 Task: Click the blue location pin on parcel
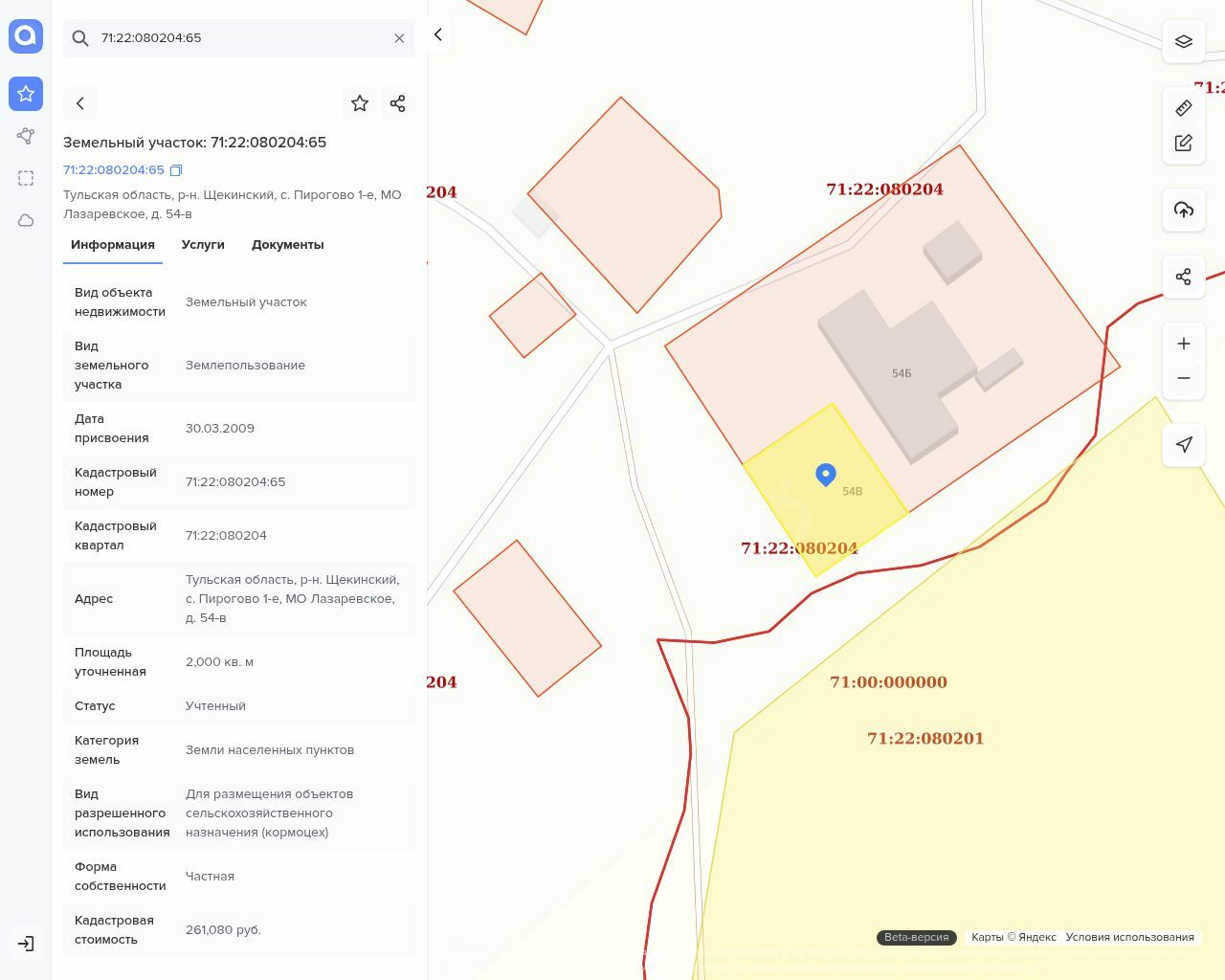(826, 474)
